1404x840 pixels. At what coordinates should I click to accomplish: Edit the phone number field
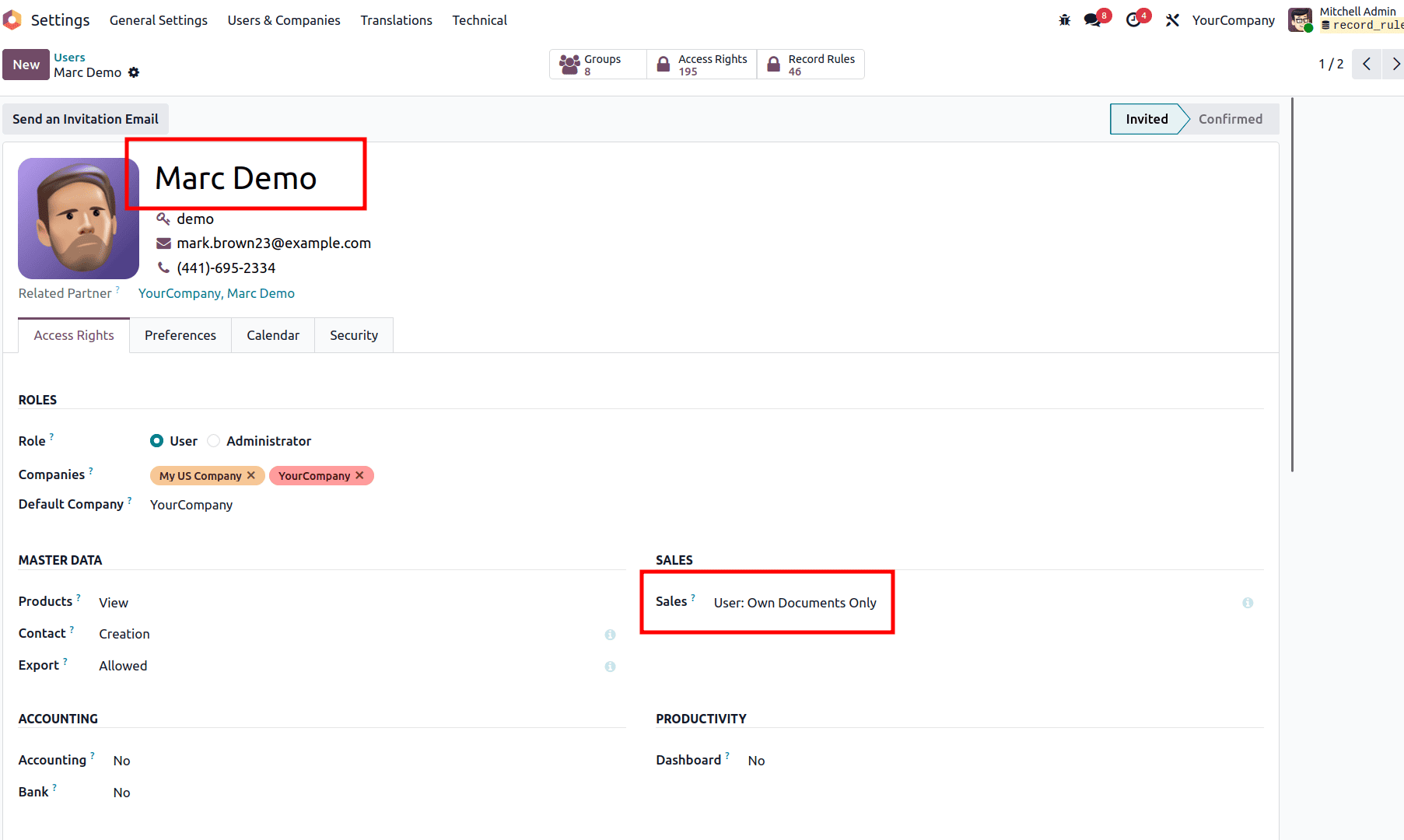tap(226, 268)
